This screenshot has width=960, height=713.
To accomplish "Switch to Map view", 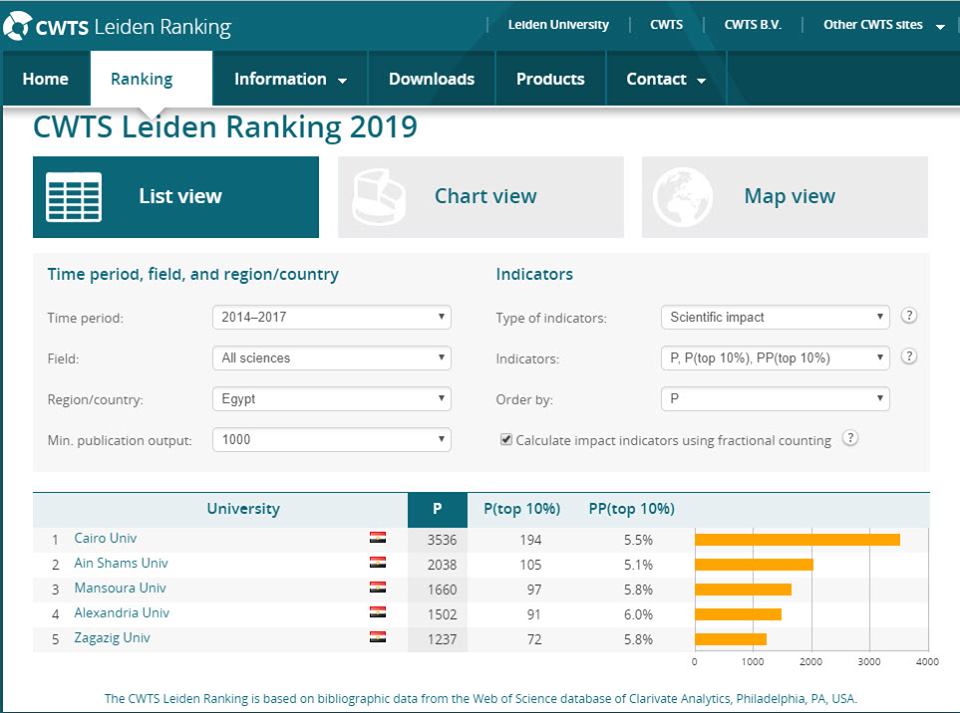I will pos(784,196).
